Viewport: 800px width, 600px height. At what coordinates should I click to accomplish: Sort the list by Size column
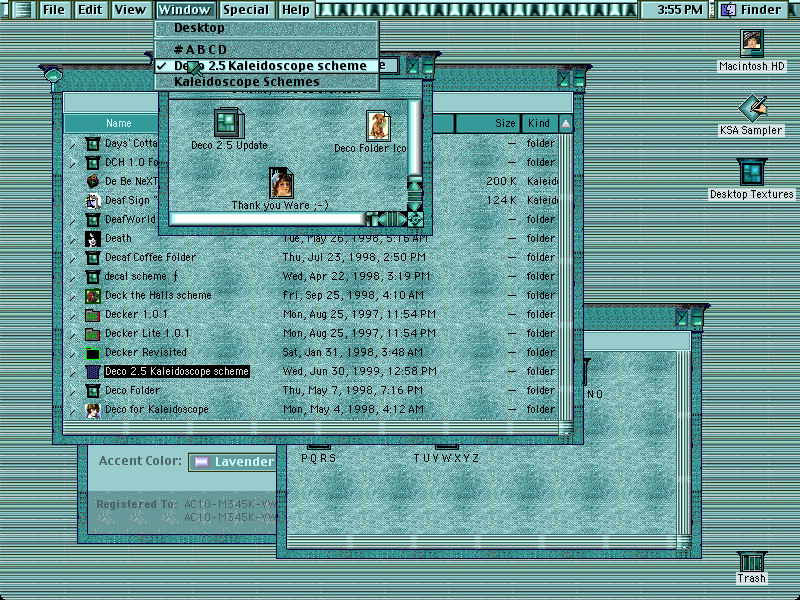click(x=487, y=123)
